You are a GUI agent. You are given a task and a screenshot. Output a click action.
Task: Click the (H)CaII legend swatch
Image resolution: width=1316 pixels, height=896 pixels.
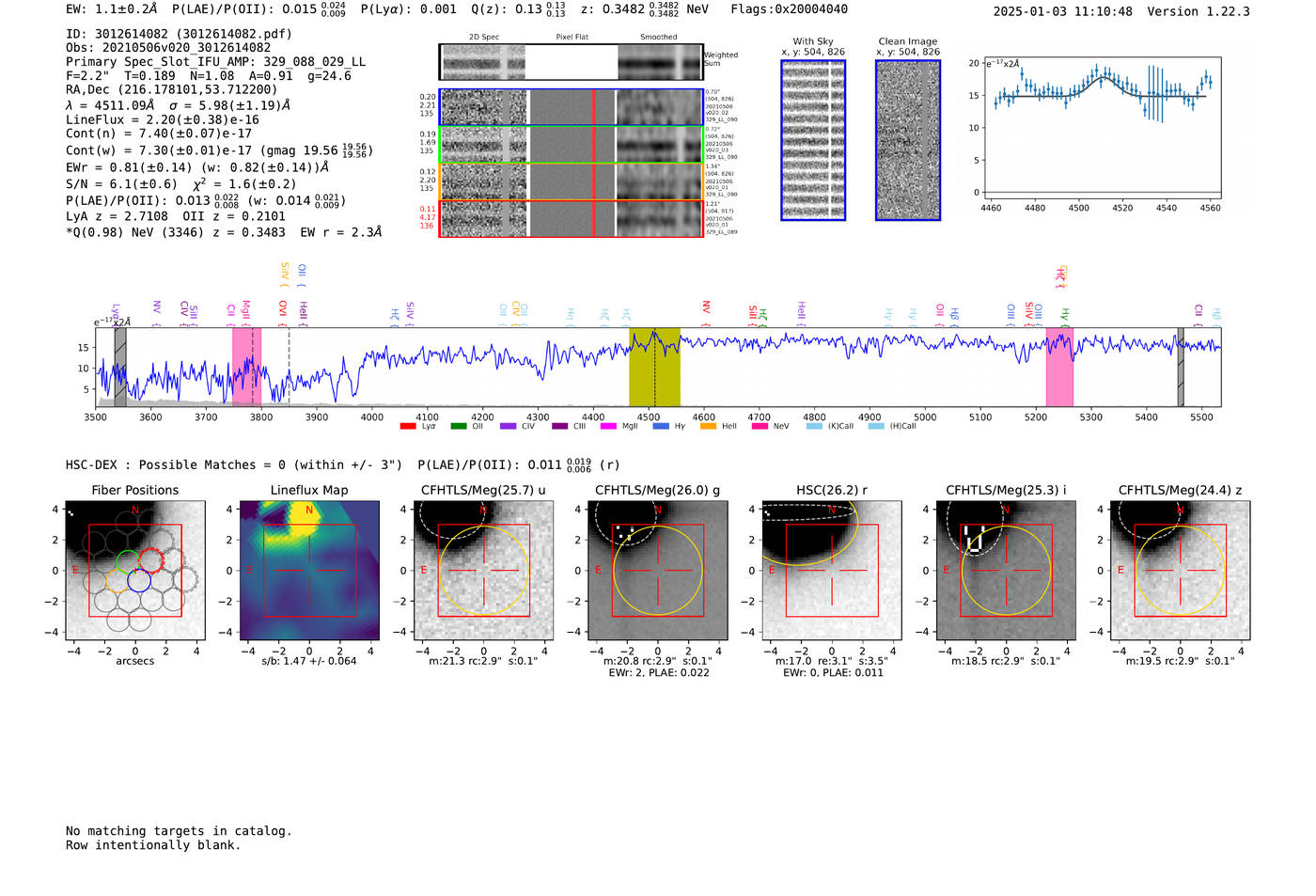(876, 427)
